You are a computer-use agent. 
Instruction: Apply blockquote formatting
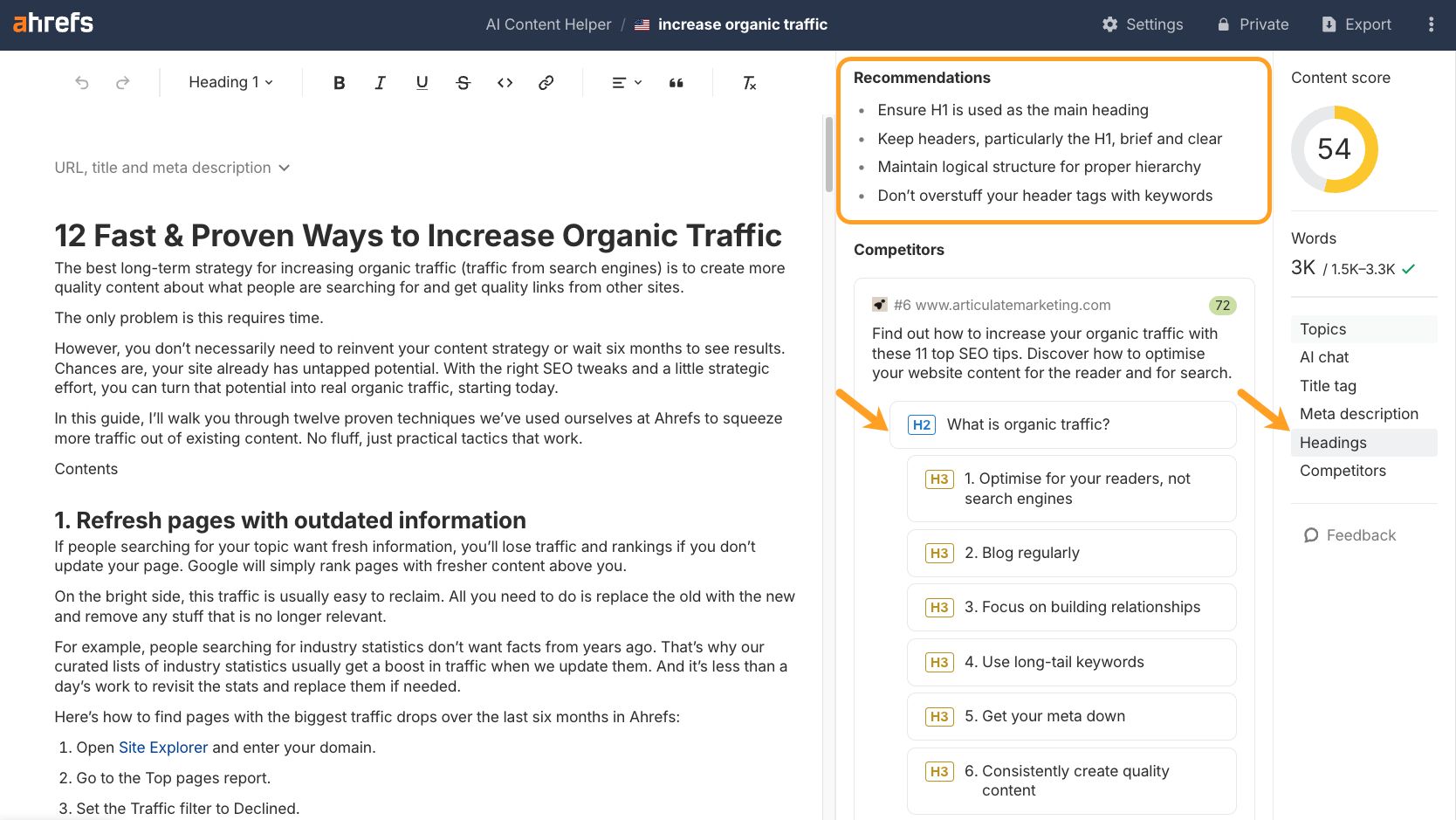point(676,82)
